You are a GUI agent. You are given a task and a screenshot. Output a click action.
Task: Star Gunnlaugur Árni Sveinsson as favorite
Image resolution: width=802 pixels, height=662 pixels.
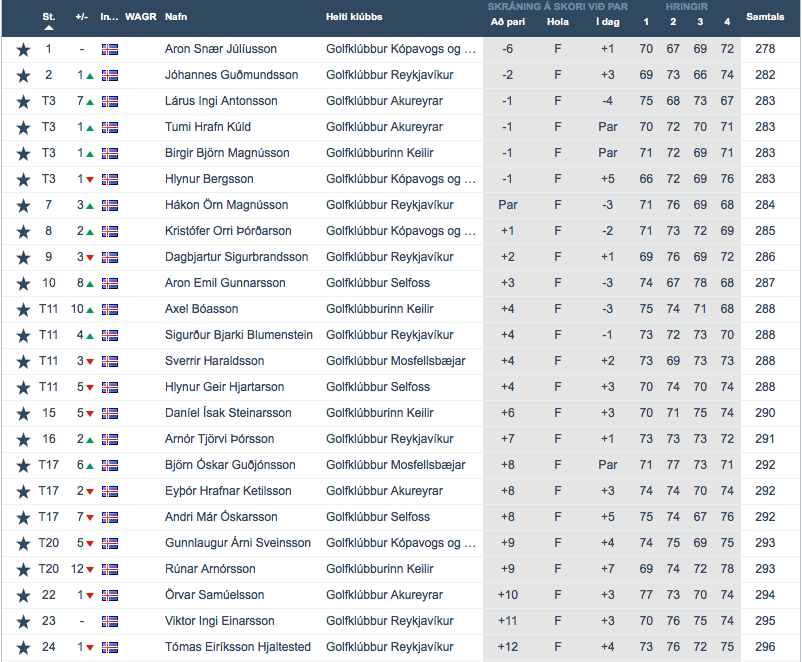pyautogui.click(x=23, y=543)
